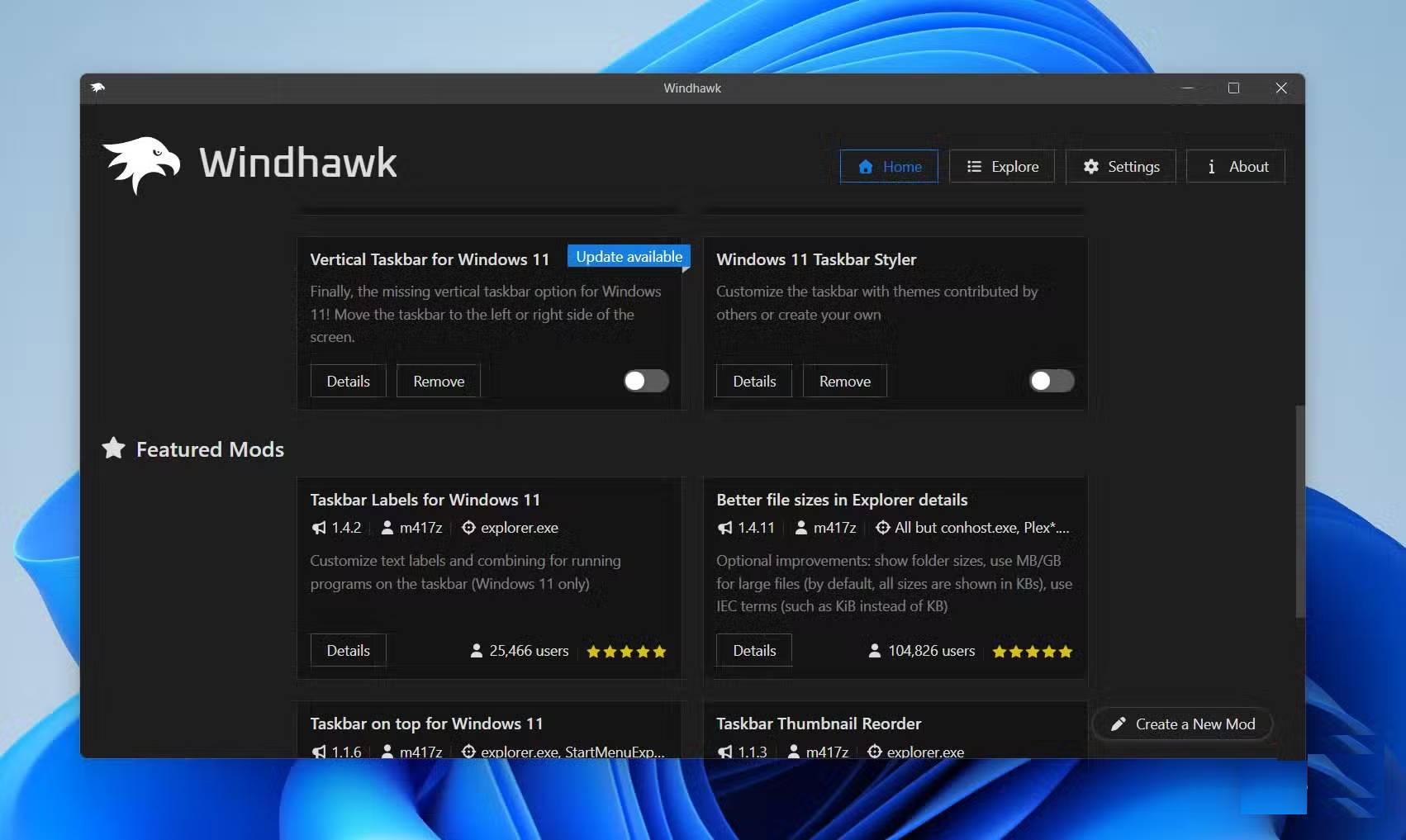Show Details for Better file sizes mod
The width and height of the screenshot is (1406, 840).
click(754, 650)
